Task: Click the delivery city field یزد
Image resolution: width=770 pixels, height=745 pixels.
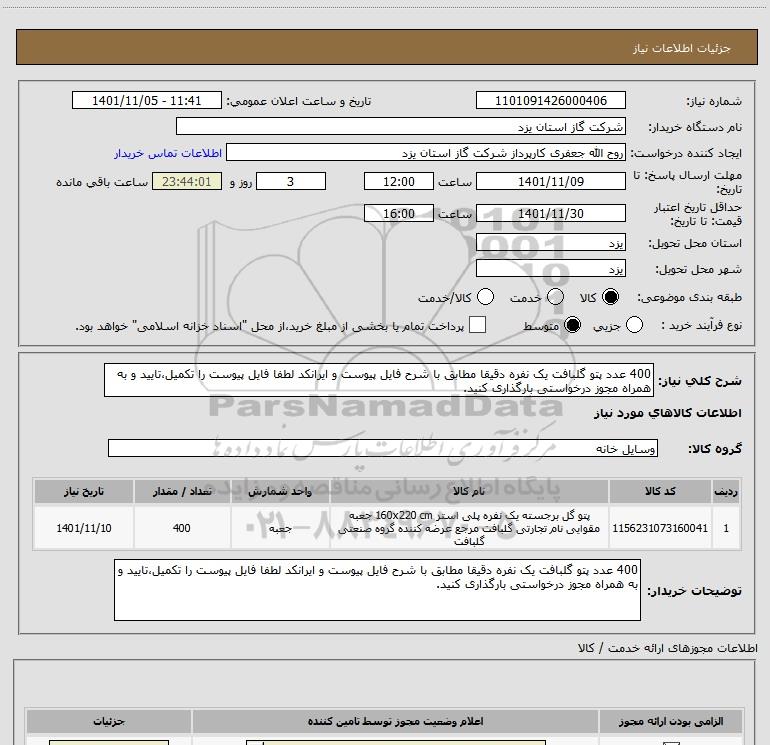Action: pyautogui.click(x=550, y=269)
